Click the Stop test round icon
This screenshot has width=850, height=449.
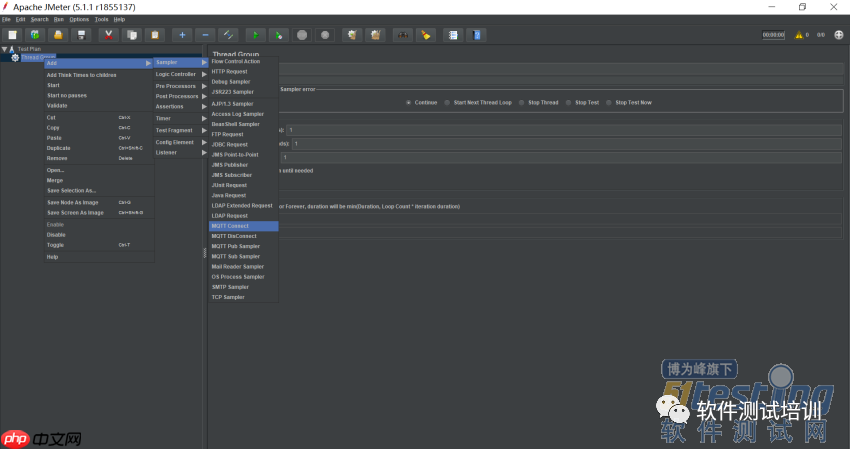point(302,35)
